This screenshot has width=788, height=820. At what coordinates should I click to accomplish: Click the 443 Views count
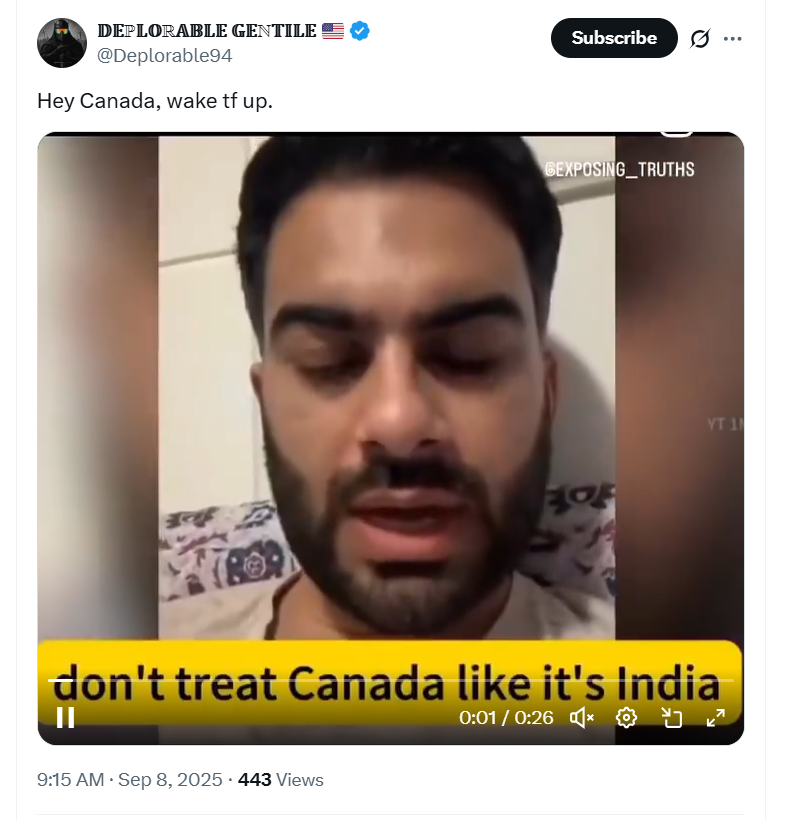[281, 779]
